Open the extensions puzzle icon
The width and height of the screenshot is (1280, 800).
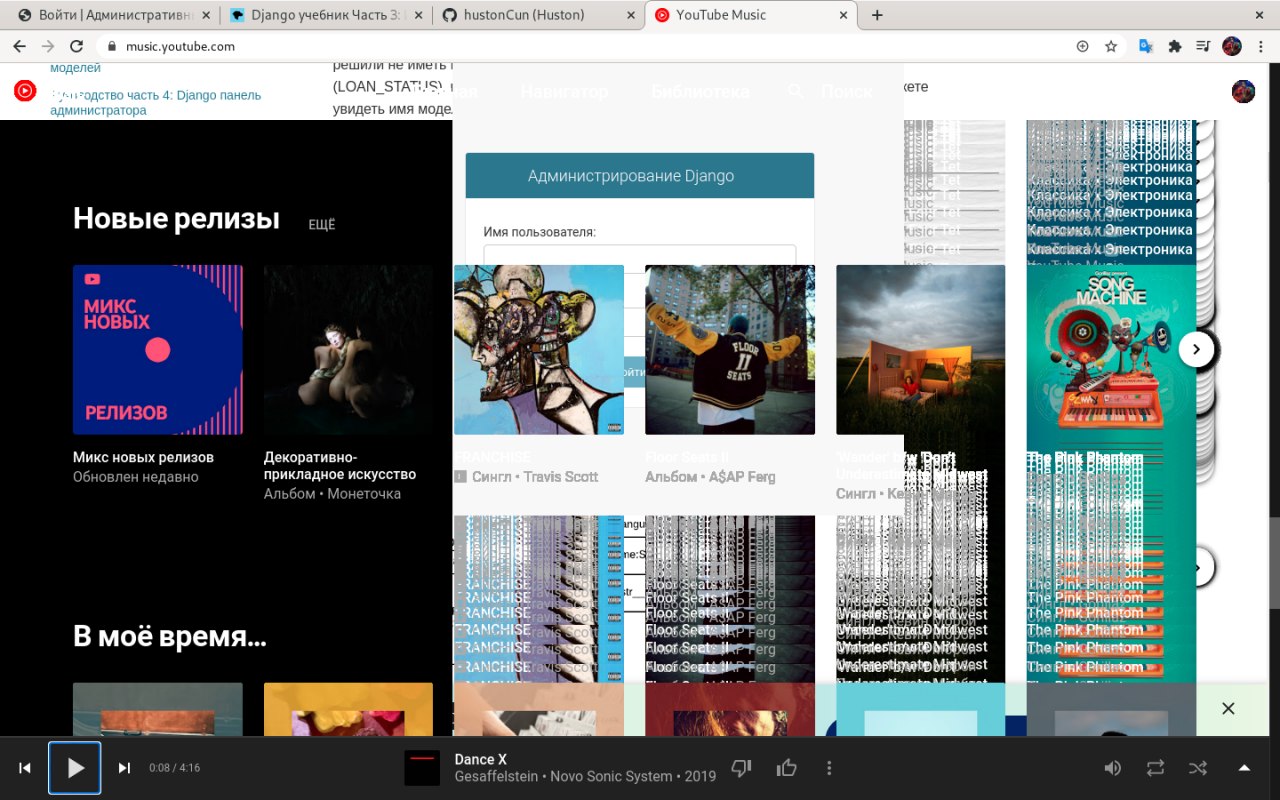(x=1175, y=46)
